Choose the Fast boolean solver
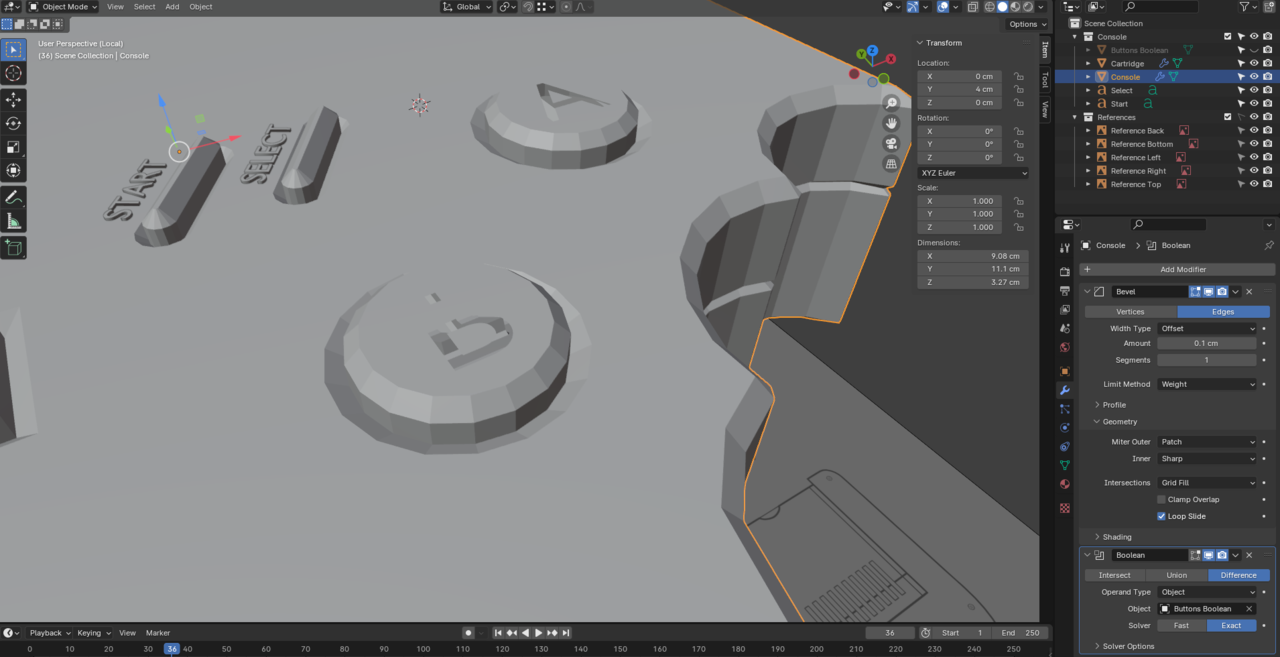The width and height of the screenshot is (1280, 657). (1181, 625)
